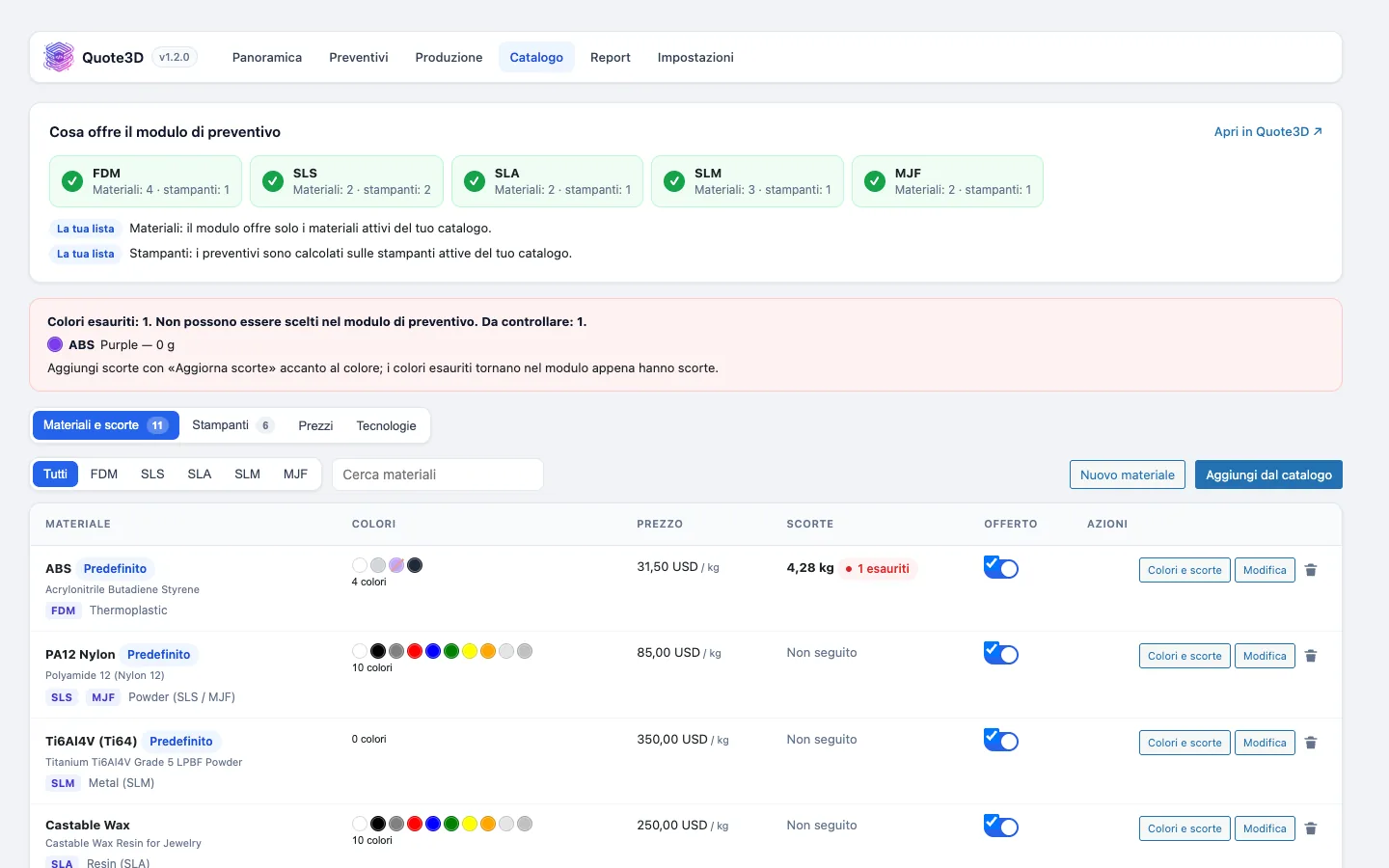Select the blue swatch for PA12 Nylon
Image resolution: width=1389 pixels, height=868 pixels.
click(433, 651)
